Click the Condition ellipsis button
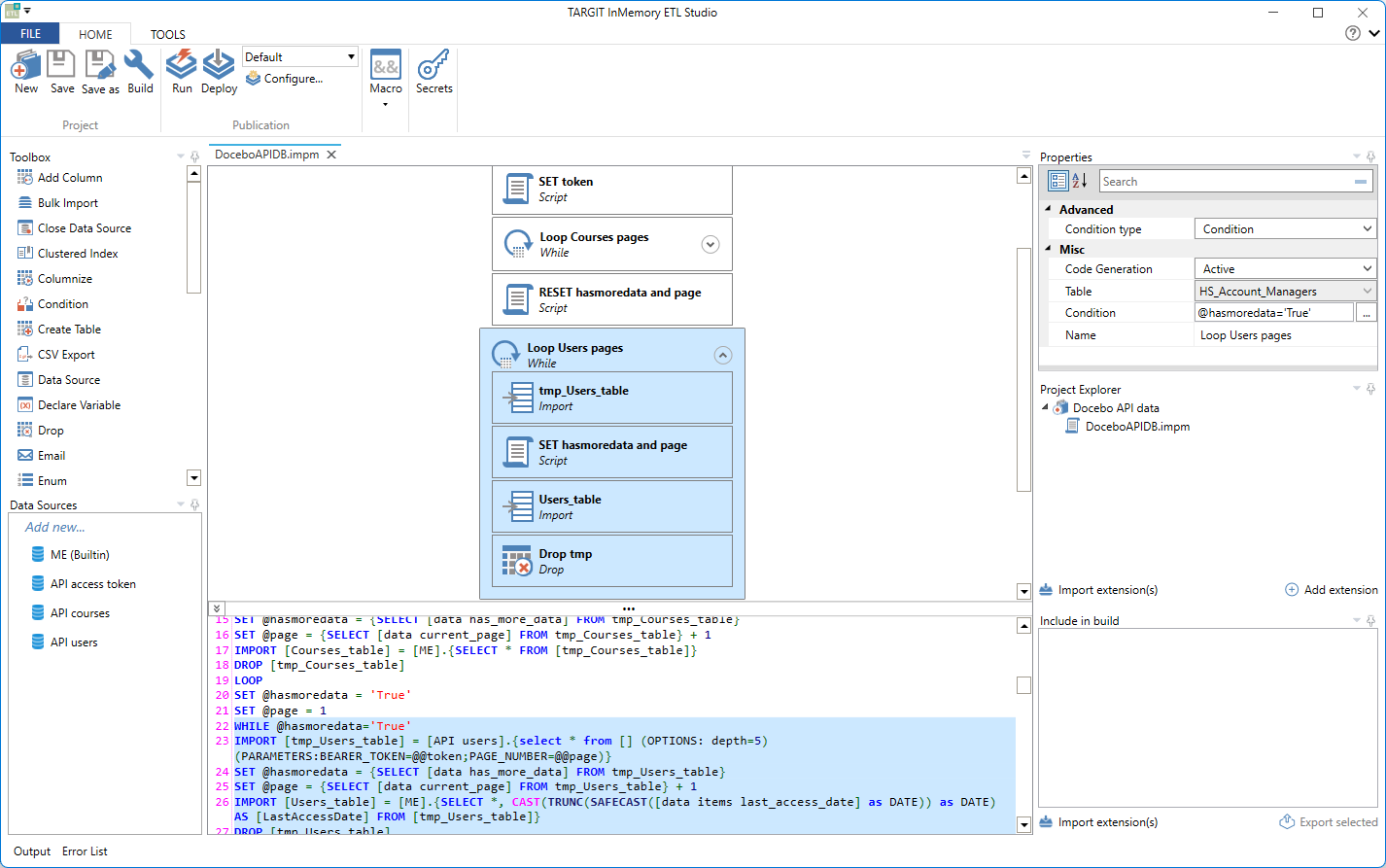This screenshot has height=868, width=1386. tap(1366, 313)
